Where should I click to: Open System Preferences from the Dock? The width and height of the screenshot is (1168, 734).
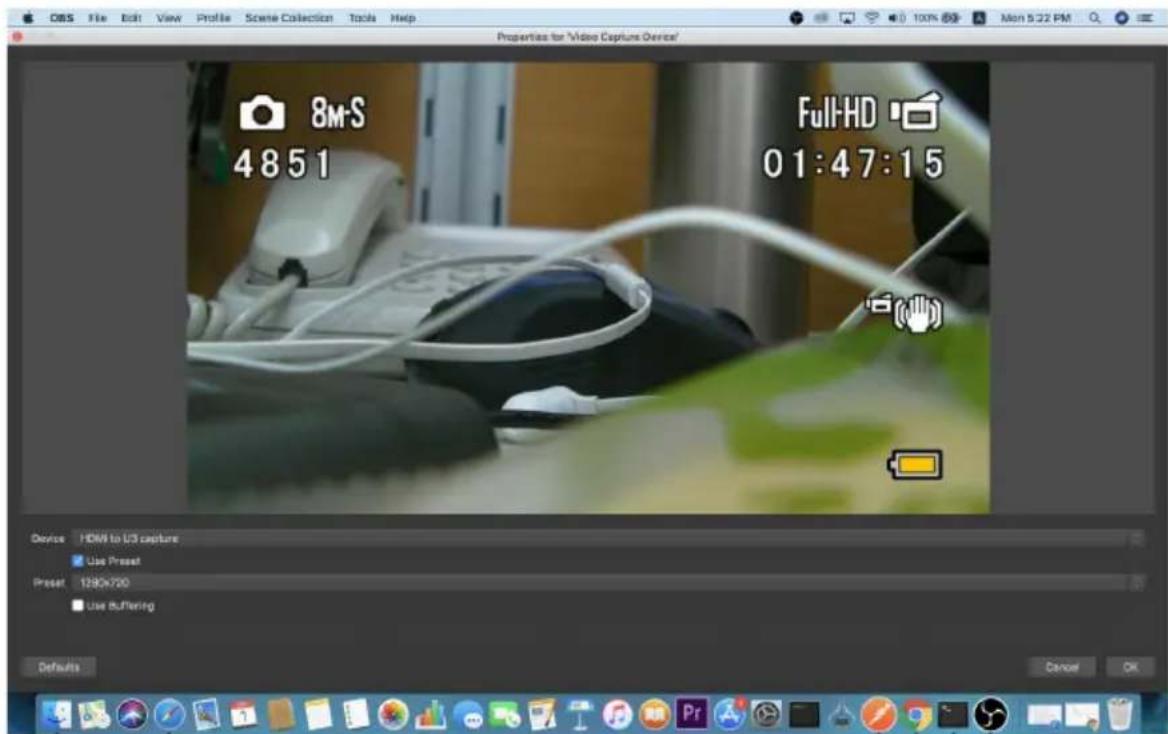coord(766,715)
